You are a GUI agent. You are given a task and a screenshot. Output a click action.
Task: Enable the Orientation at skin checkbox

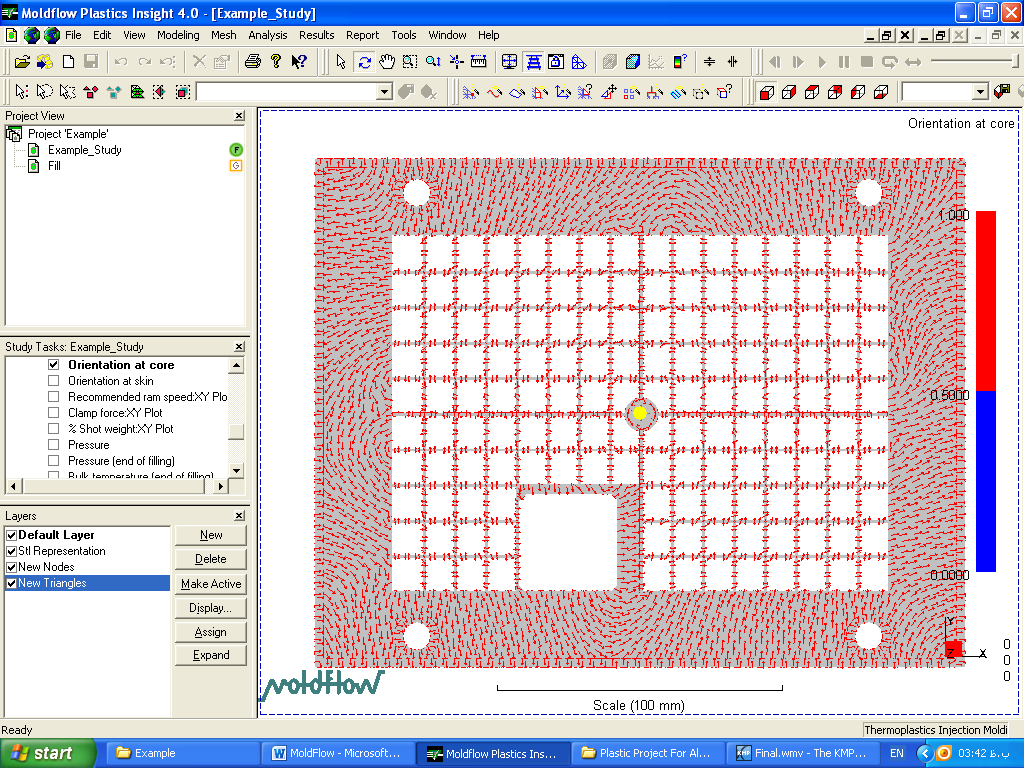(x=54, y=381)
